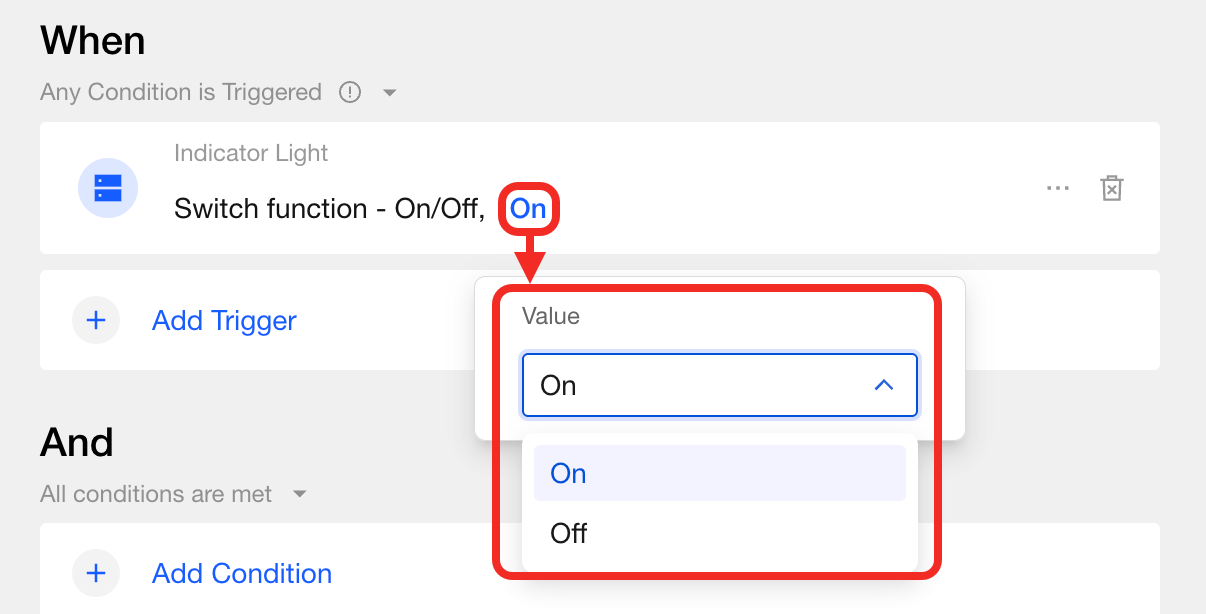Choose the Off option in the list

(x=568, y=533)
